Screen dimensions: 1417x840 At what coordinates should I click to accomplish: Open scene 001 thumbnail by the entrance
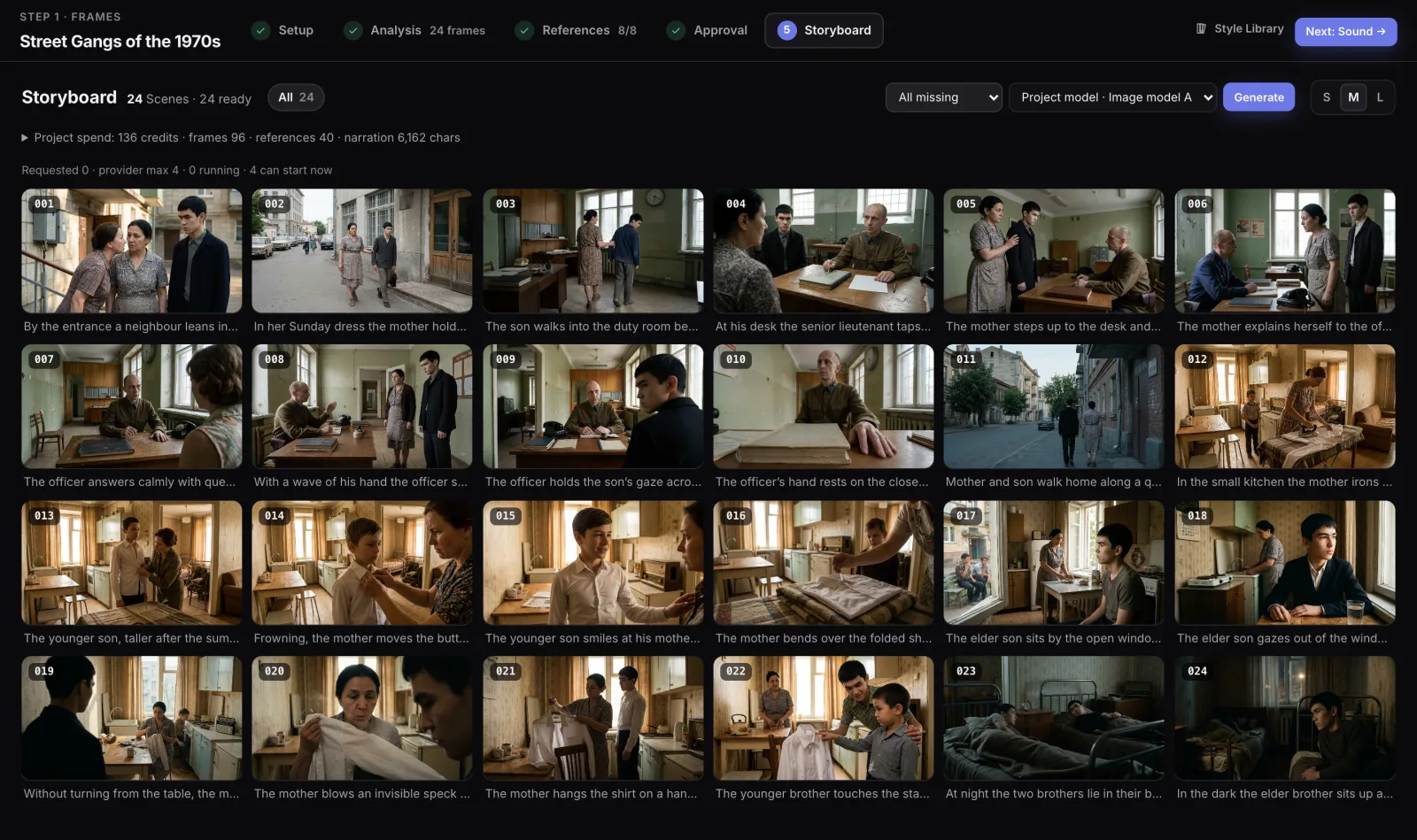[132, 250]
